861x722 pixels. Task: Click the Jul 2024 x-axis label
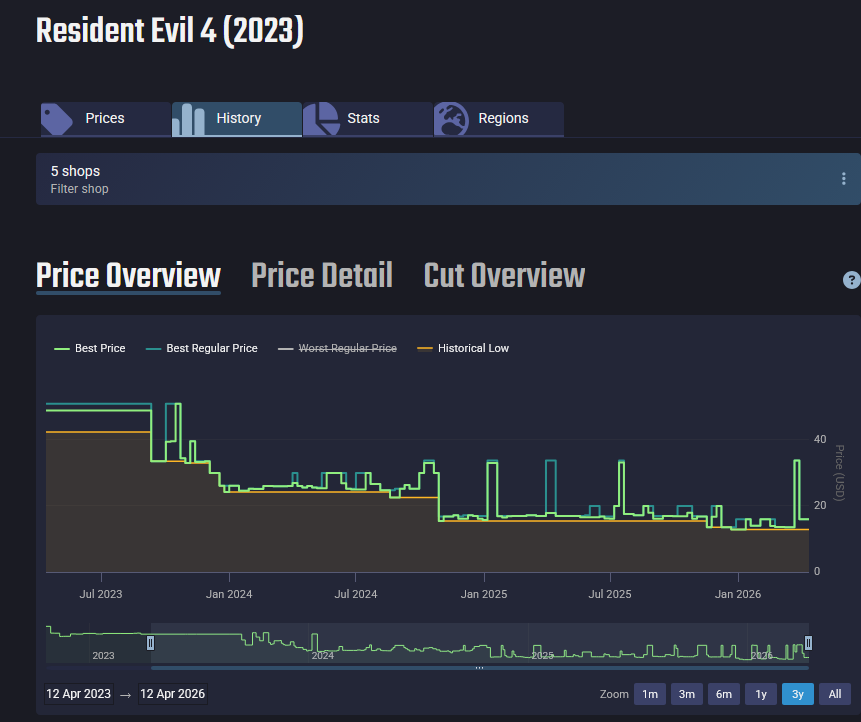[x=356, y=594]
